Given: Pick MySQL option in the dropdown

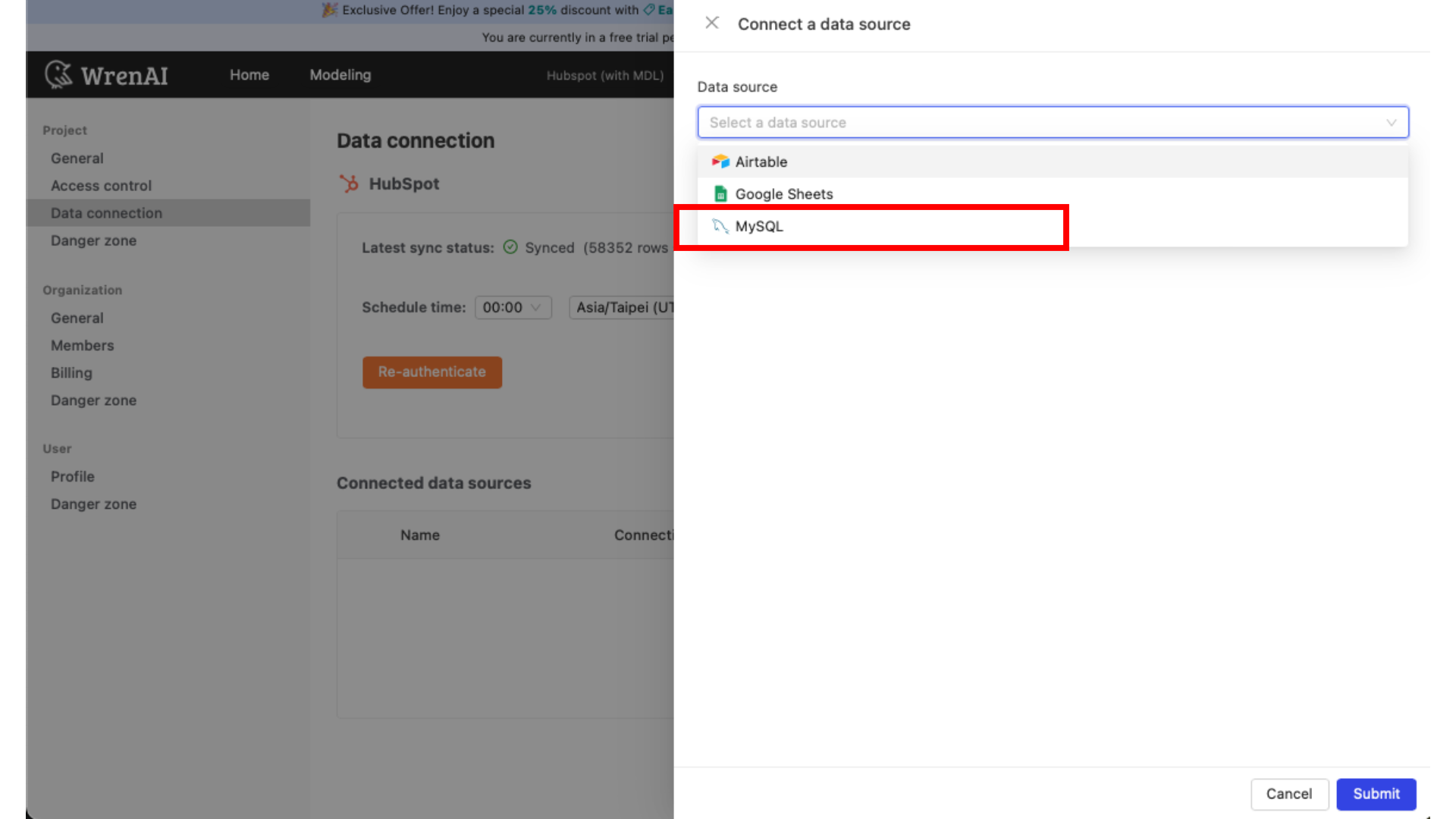Looking at the screenshot, I should click(1053, 226).
